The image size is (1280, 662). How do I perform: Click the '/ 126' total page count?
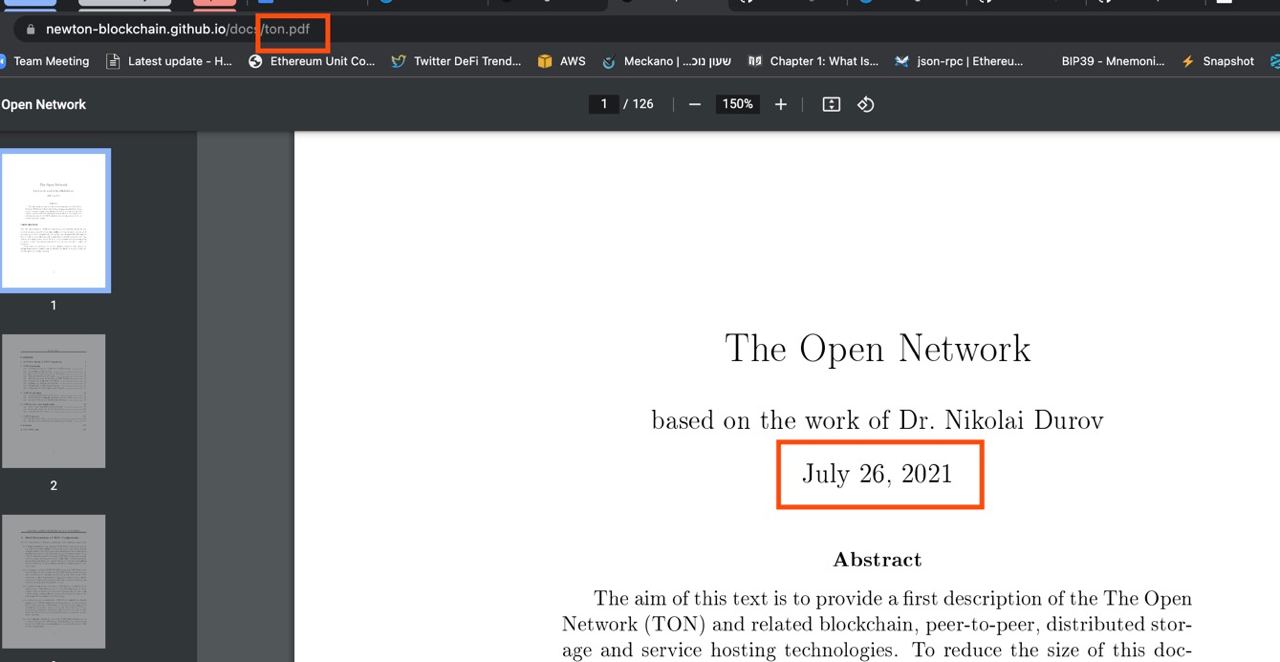pyautogui.click(x=638, y=104)
